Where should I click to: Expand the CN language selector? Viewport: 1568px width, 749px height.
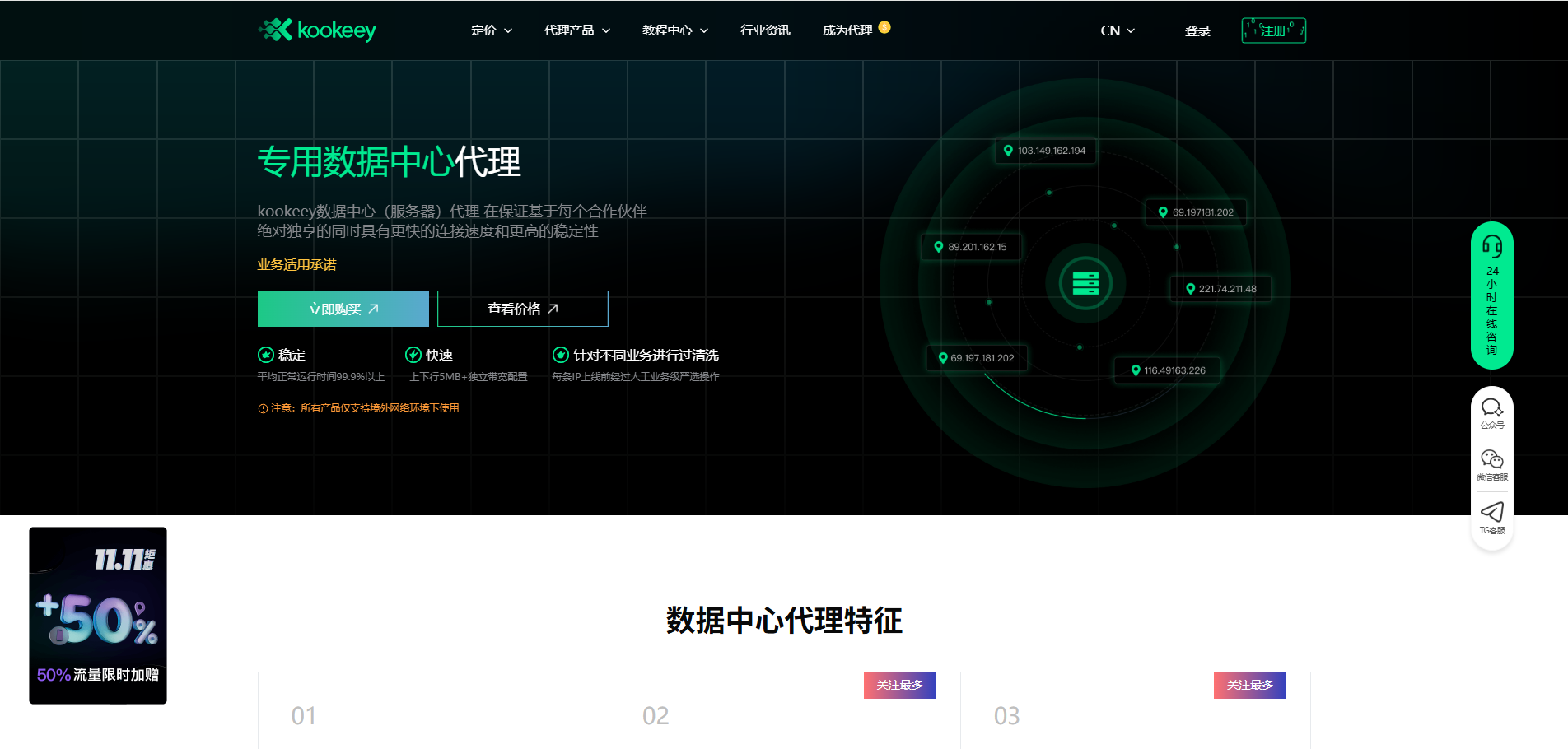tap(1116, 30)
